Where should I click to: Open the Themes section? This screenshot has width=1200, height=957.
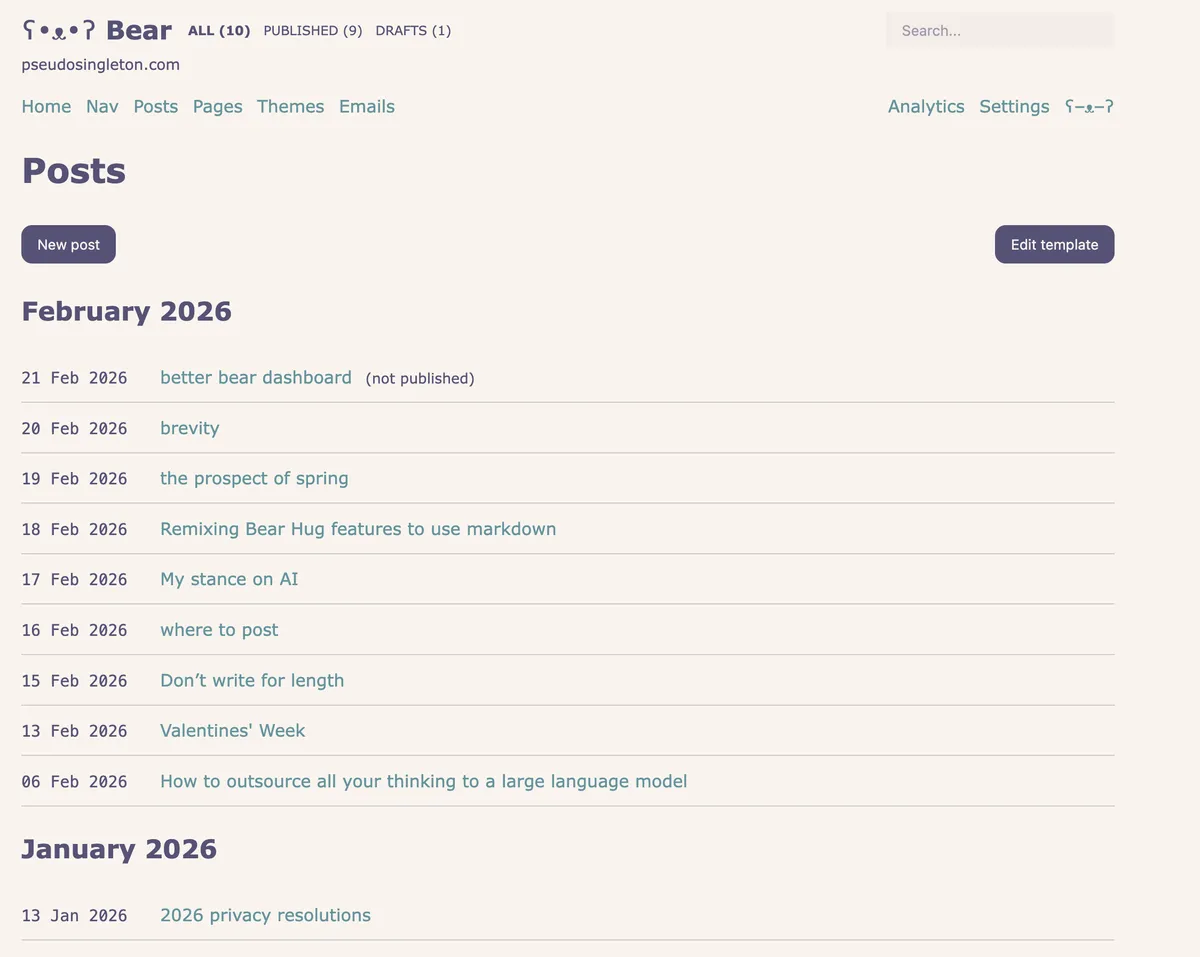[x=290, y=106]
